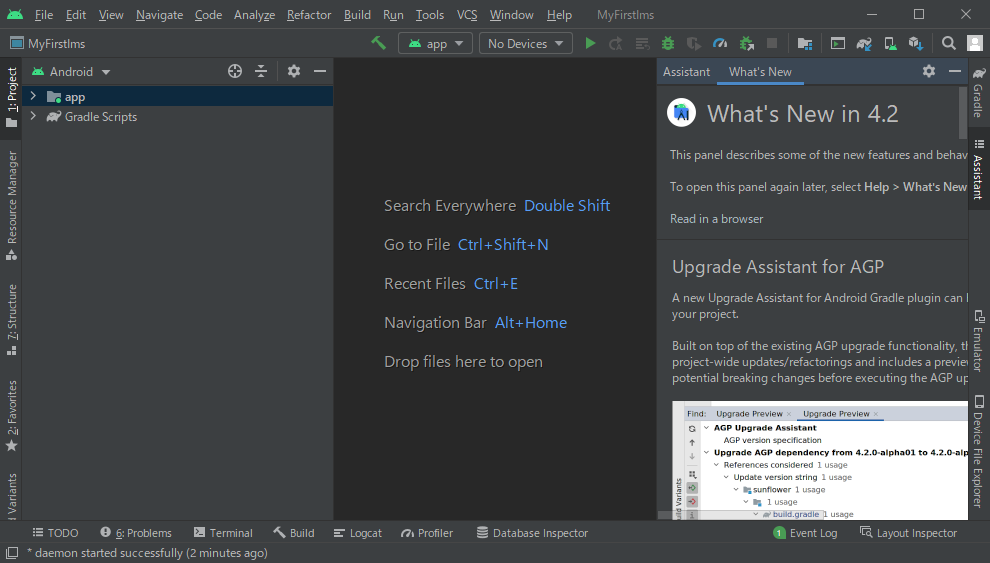990x563 pixels.
Task: Open the 6: Problems tool window
Action: pos(136,533)
